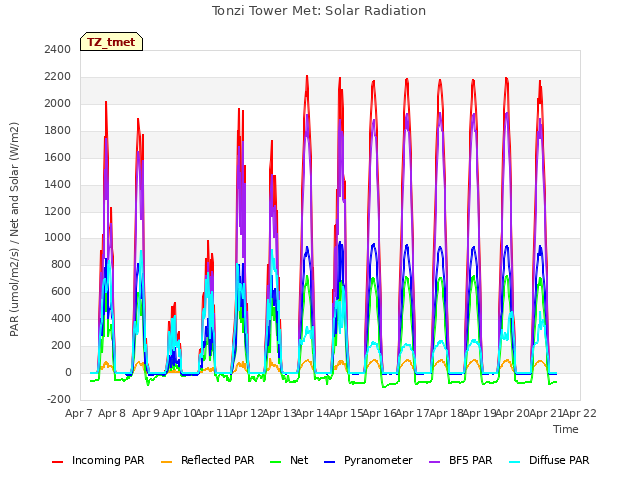Click the TZ_tmet annotation box
Image resolution: width=640 pixels, height=480 pixels.
[111, 42]
